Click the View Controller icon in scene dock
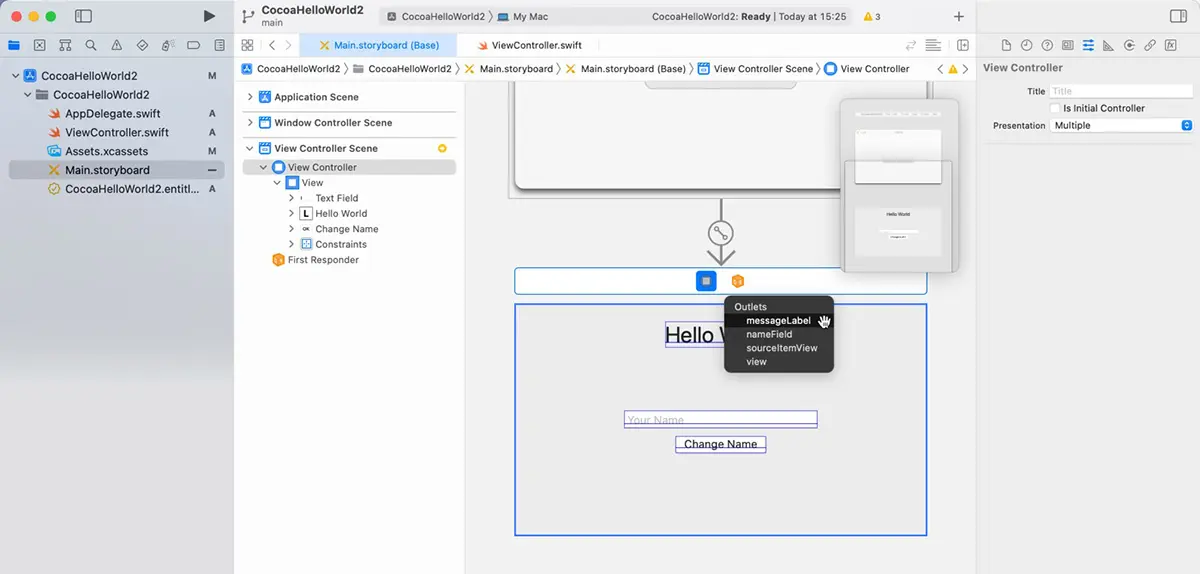 (706, 281)
